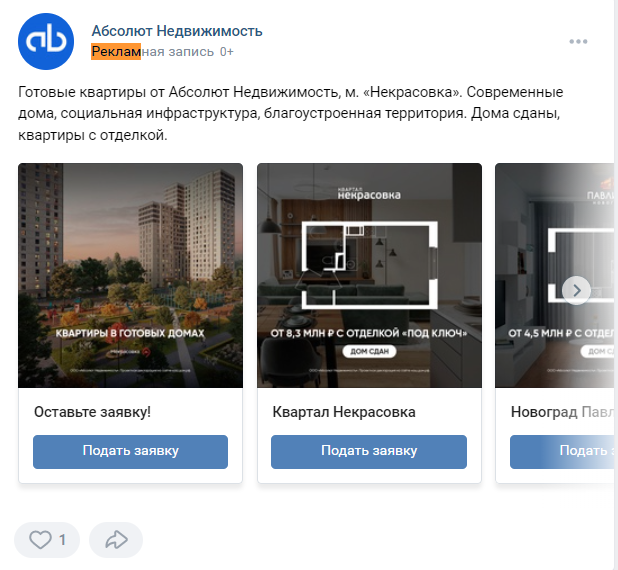The image size is (618, 570).
Task: Click the Абсолют Недвижимость blue logo avatar
Action: click(x=46, y=41)
